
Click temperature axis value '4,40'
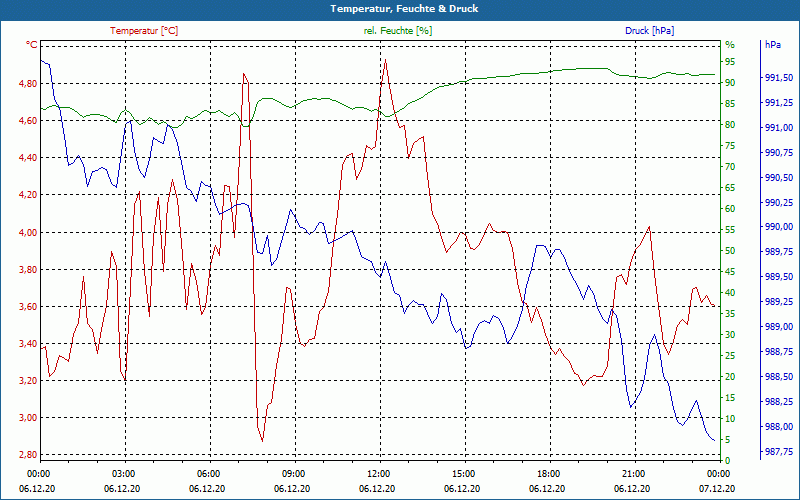tap(28, 158)
